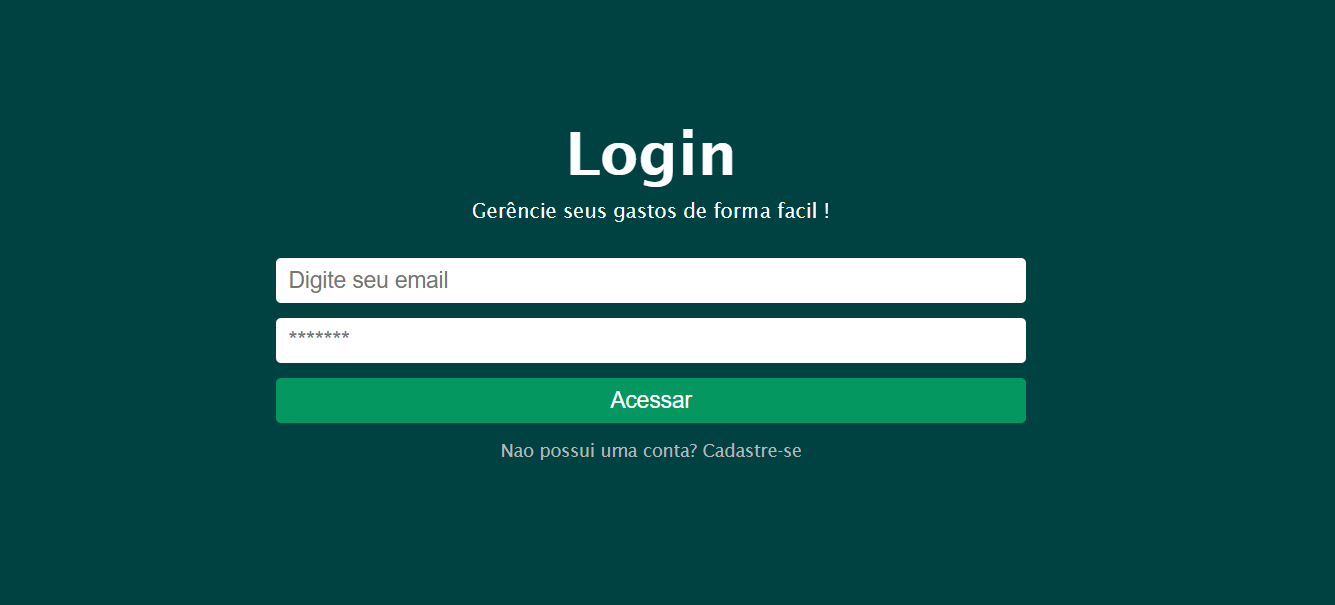Viewport: 1335px width, 605px height.
Task: Focus the masked password field
Action: pos(650,340)
